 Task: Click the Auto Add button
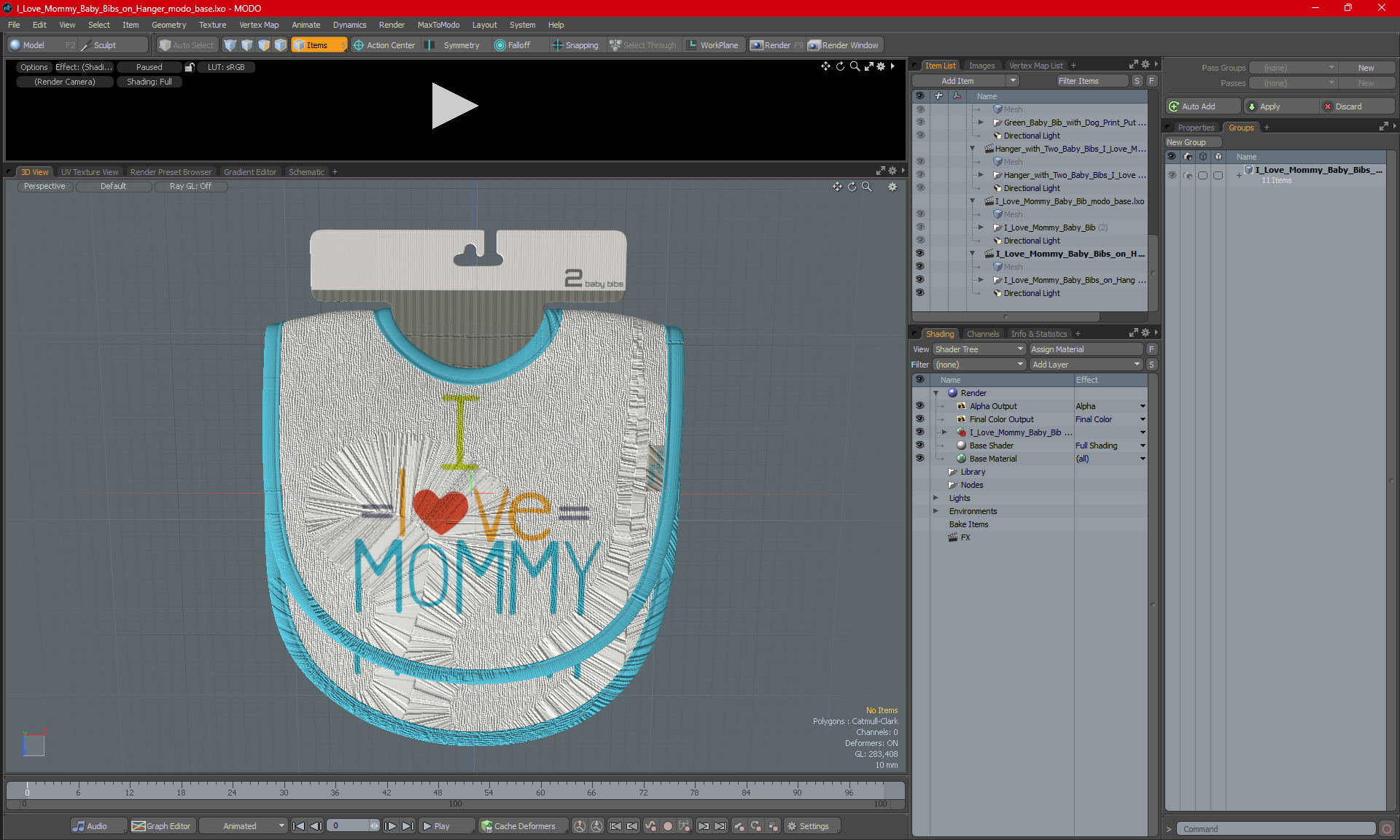coord(1202,106)
